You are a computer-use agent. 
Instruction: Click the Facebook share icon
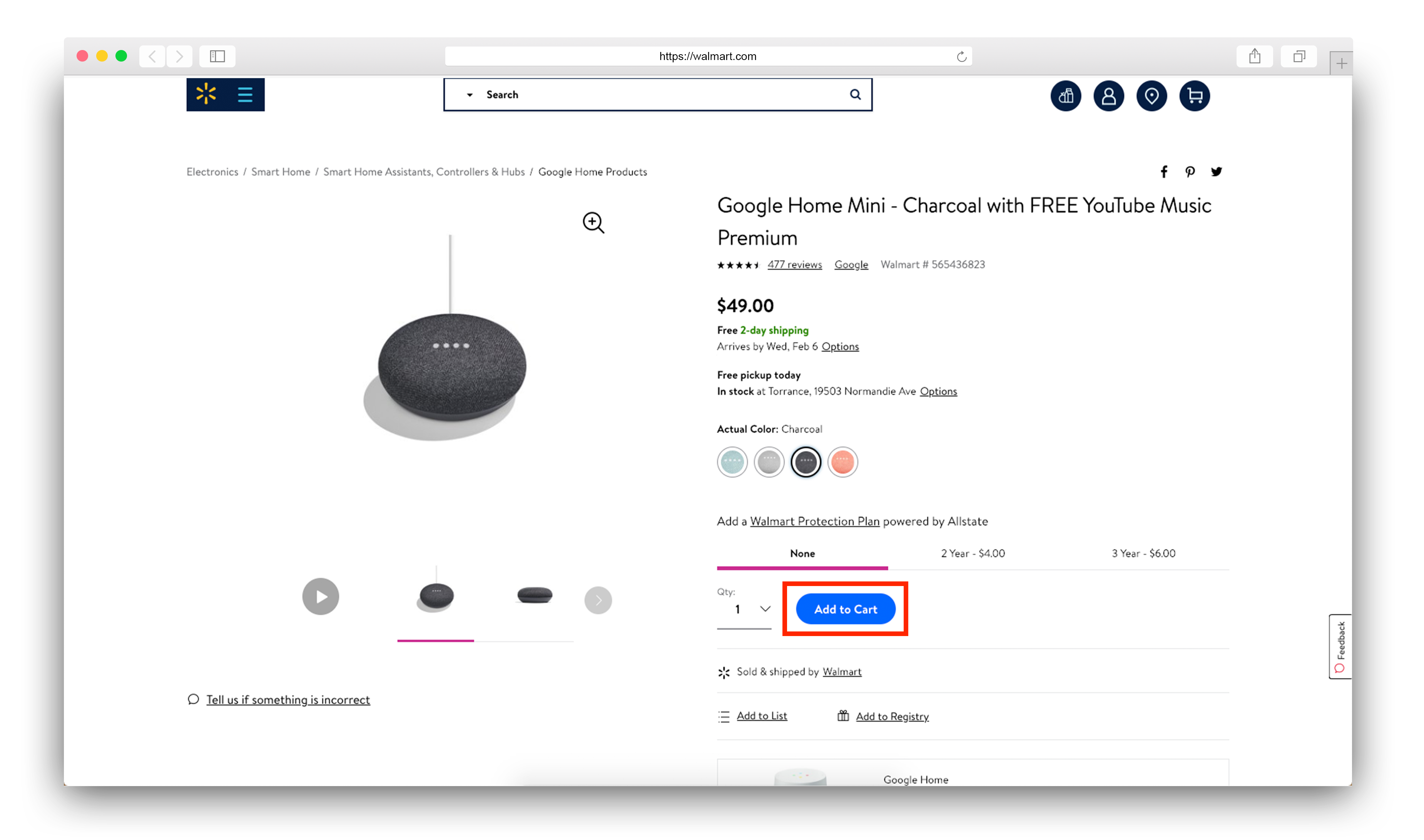pos(1164,171)
